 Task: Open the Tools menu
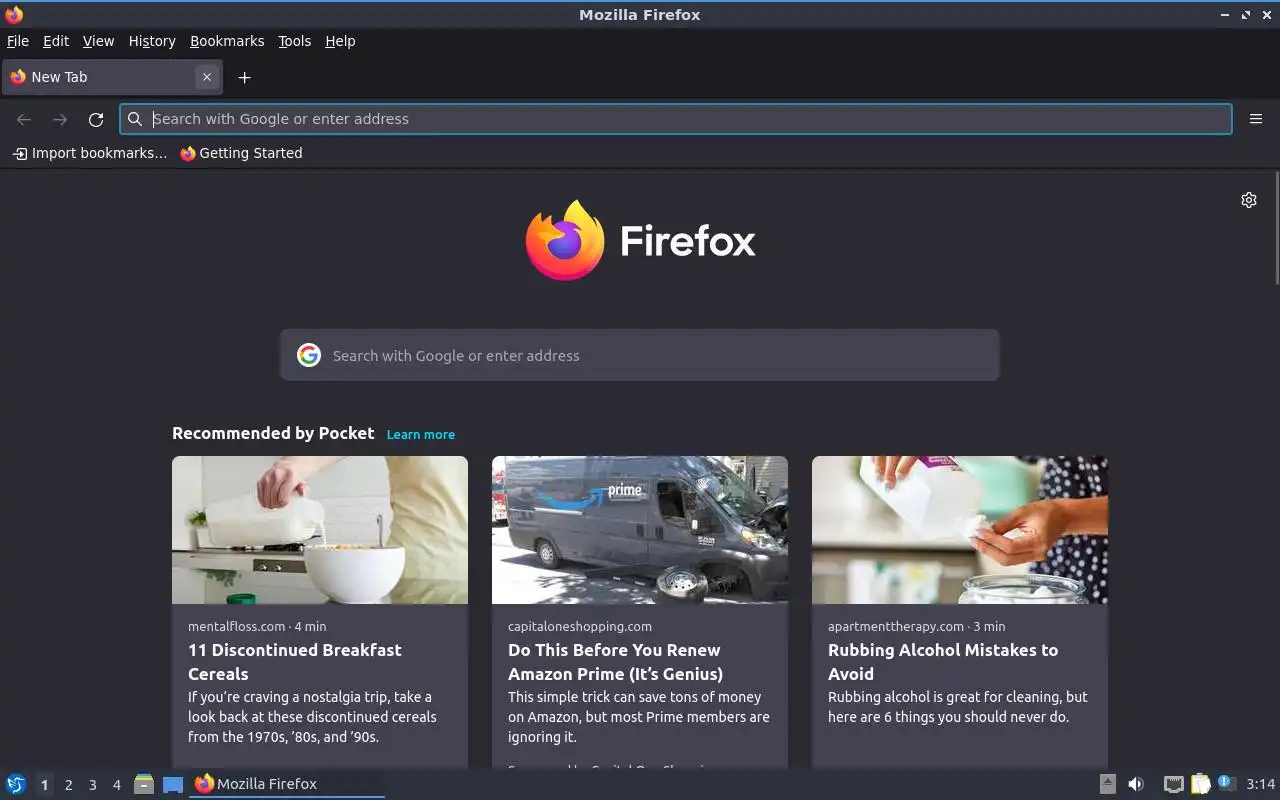[294, 41]
